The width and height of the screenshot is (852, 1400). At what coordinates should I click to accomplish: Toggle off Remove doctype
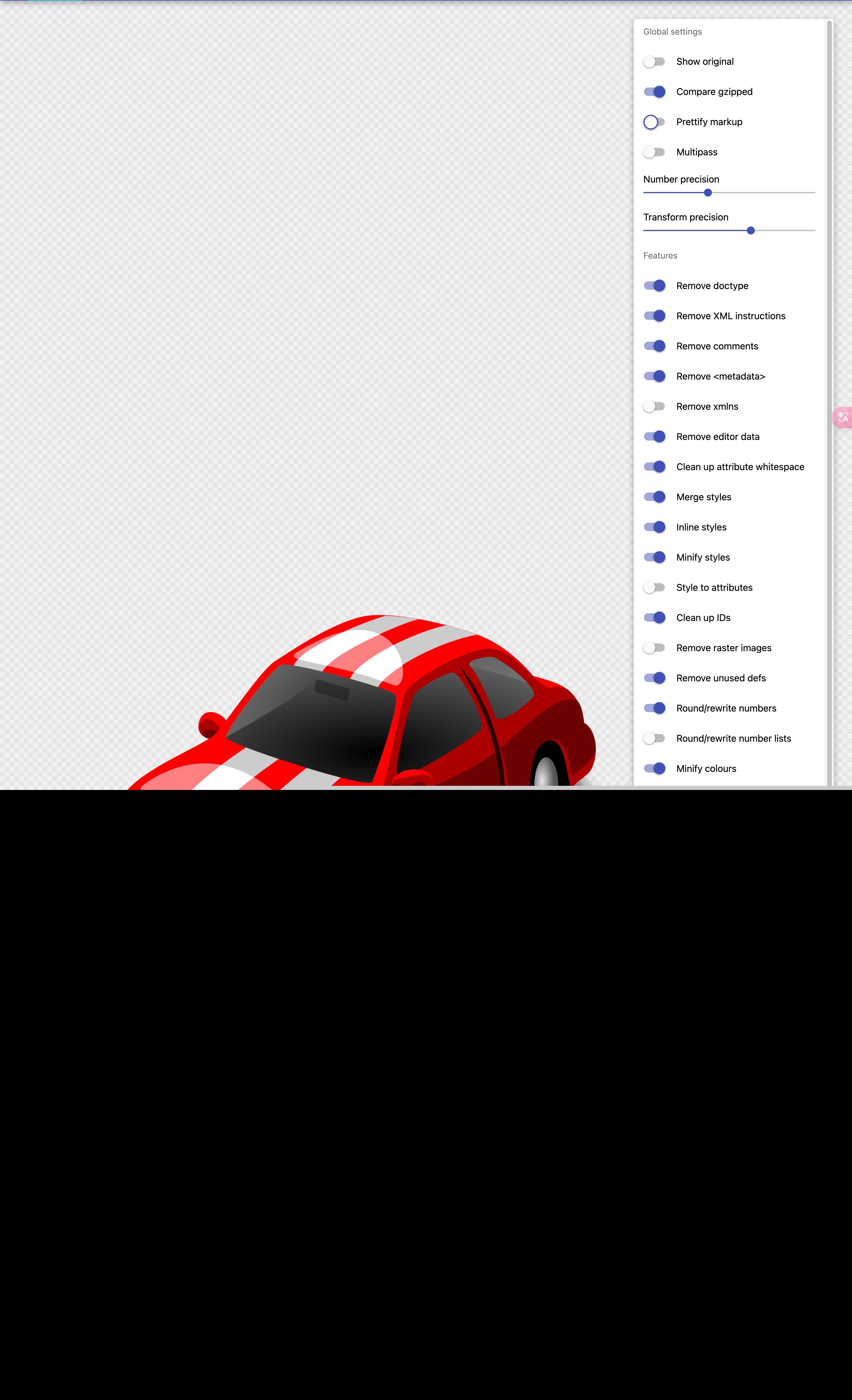click(654, 286)
